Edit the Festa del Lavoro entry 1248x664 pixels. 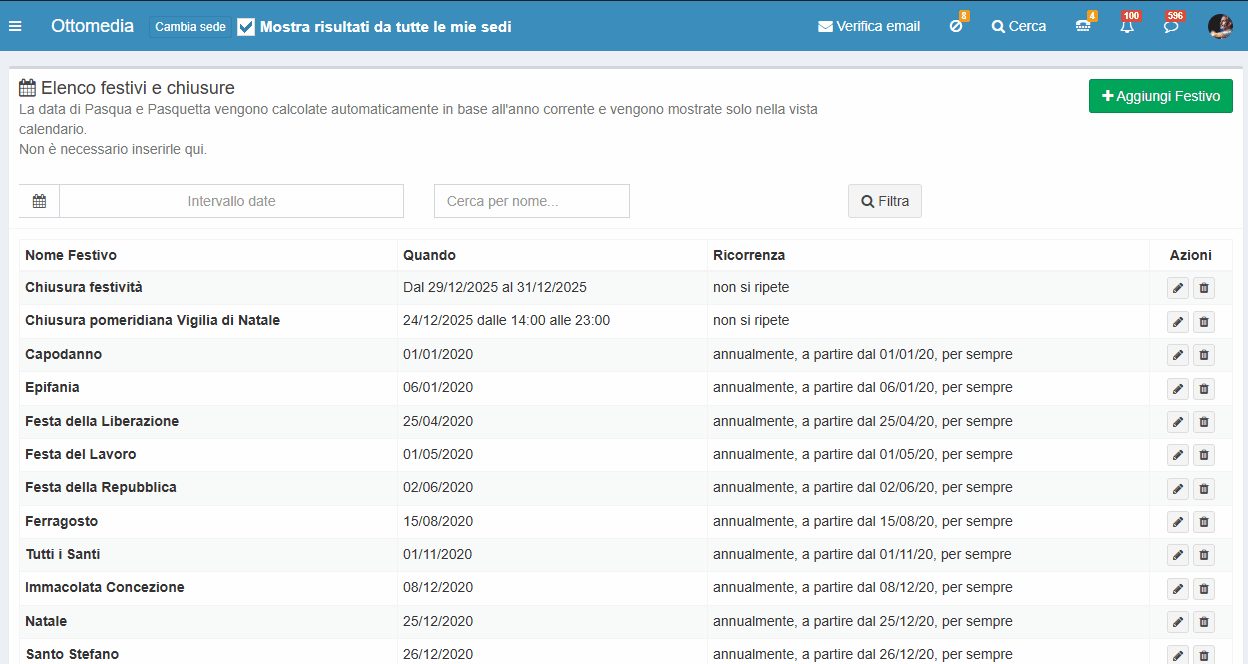(x=1178, y=455)
